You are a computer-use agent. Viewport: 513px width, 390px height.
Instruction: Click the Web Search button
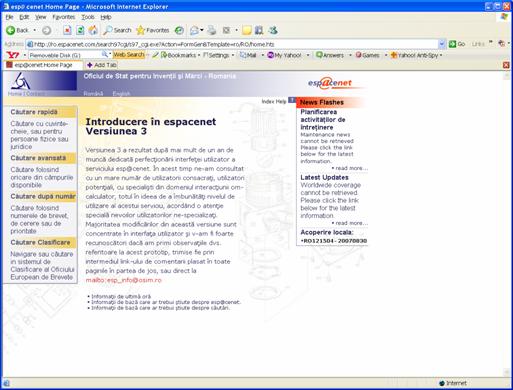129,55
